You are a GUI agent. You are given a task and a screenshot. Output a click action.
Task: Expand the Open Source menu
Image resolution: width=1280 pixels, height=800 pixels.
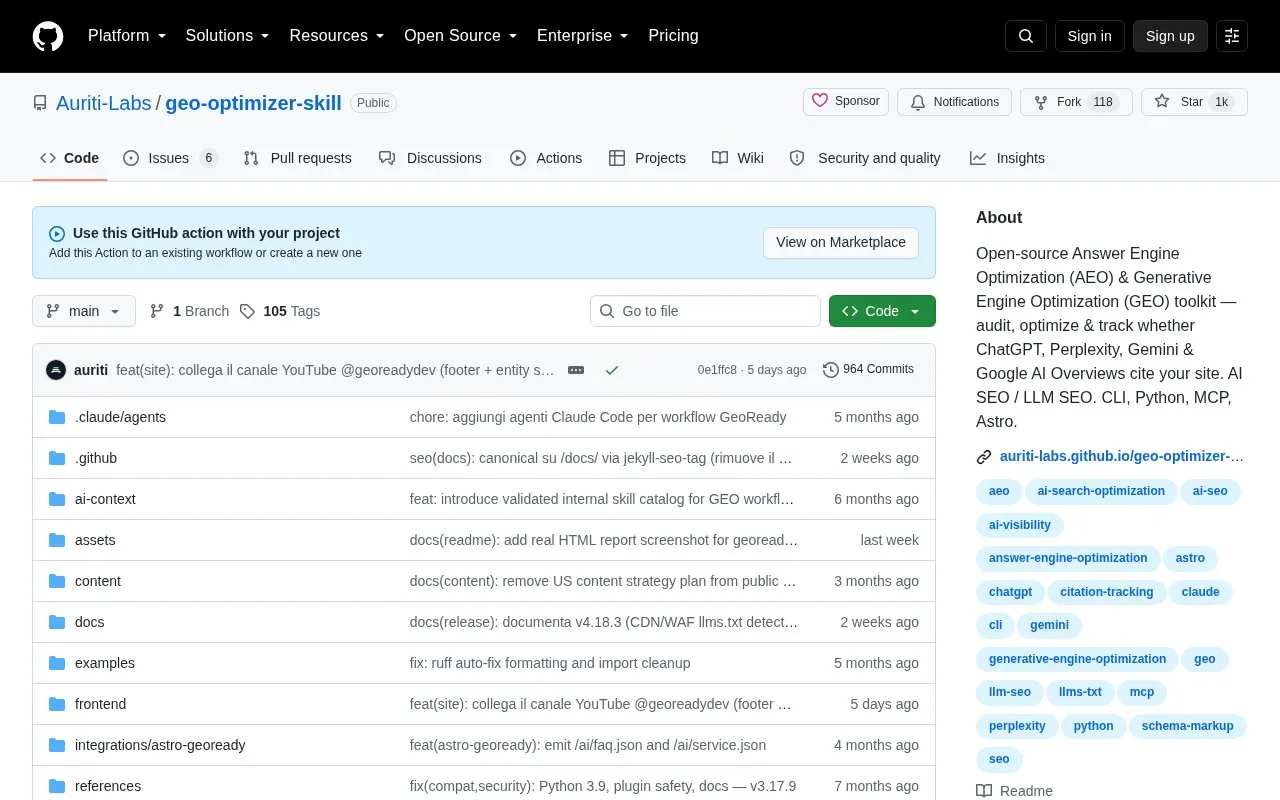pos(461,36)
